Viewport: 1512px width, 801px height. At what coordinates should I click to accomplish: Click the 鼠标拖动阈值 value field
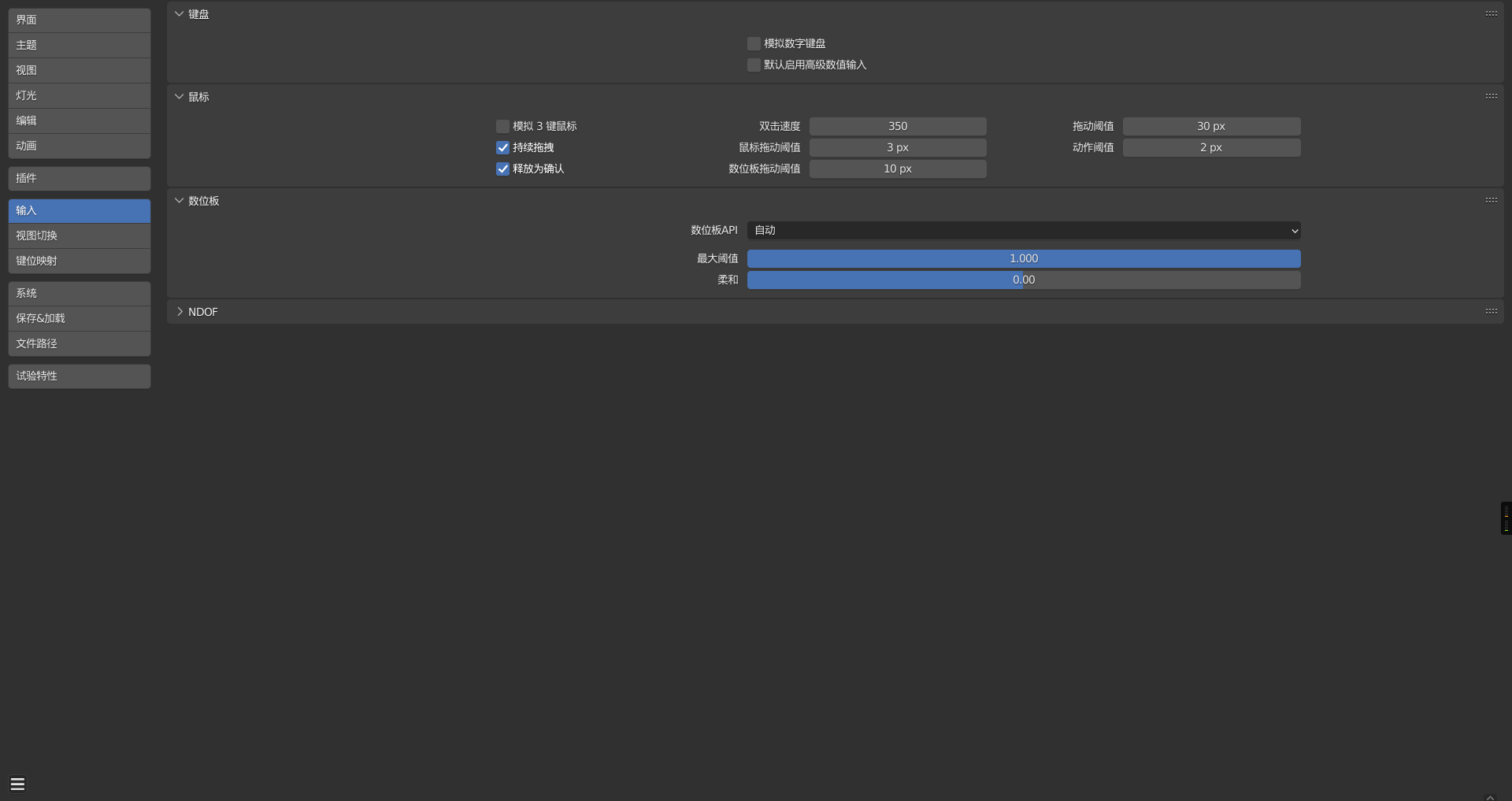[898, 147]
